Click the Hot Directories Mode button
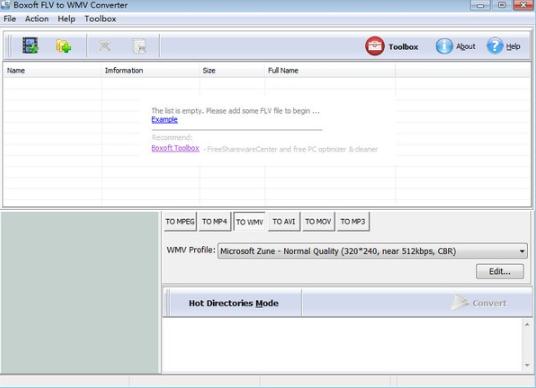 pos(233,303)
